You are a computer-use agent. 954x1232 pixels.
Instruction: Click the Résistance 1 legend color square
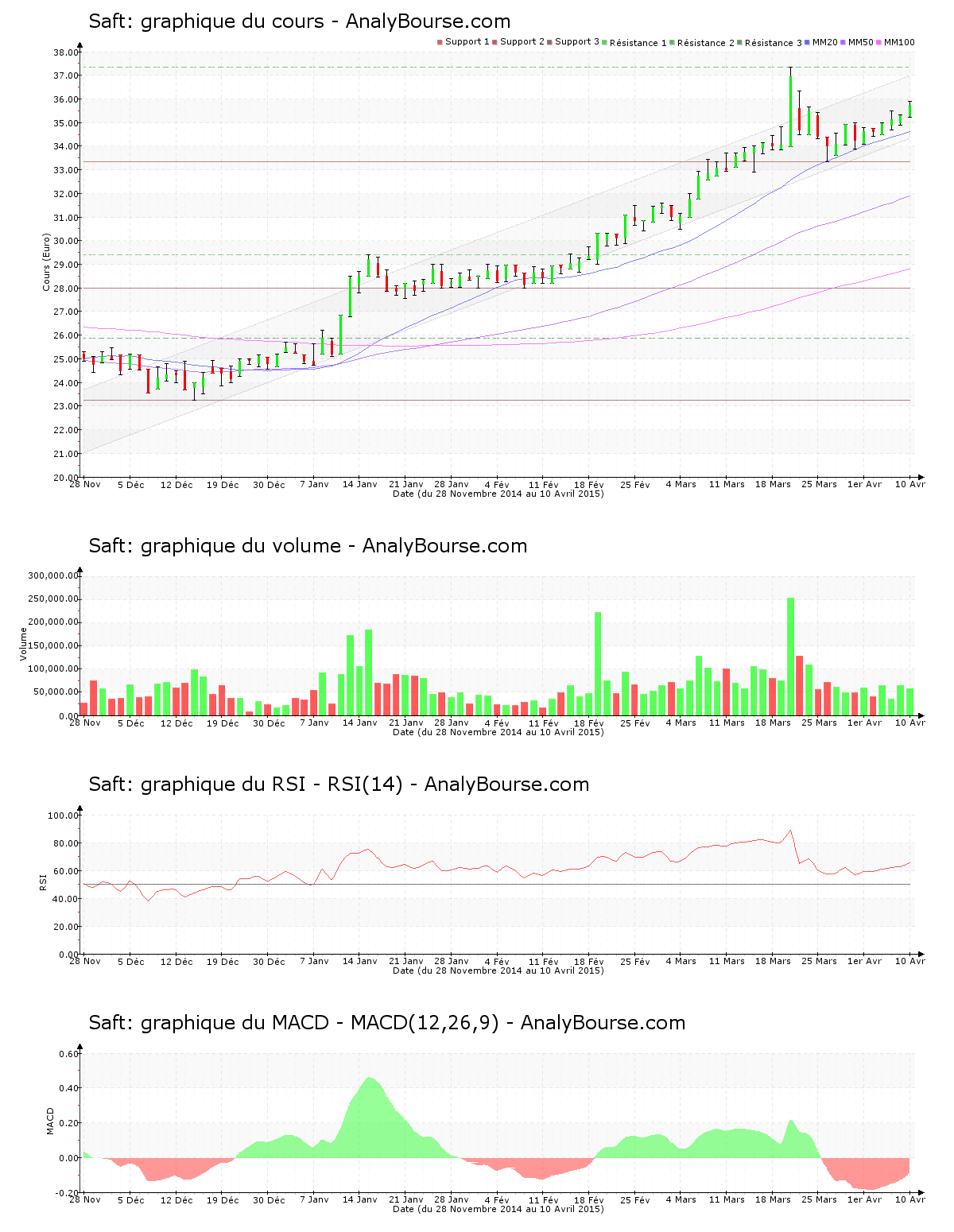(x=605, y=42)
